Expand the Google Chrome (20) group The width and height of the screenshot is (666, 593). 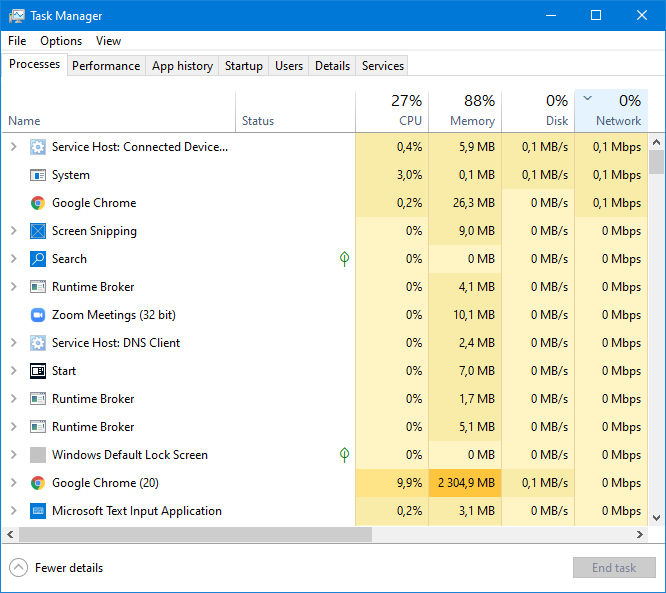coord(14,483)
